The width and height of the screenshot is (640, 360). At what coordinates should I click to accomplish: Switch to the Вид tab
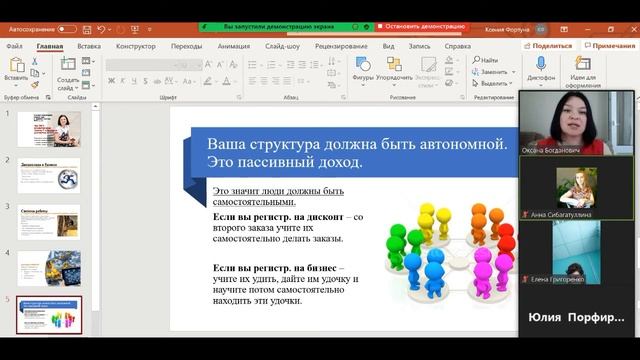click(x=389, y=46)
